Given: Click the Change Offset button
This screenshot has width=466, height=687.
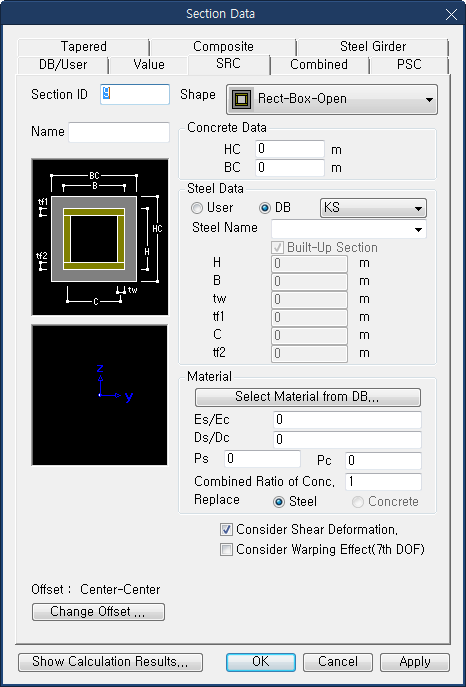Looking at the screenshot, I should pos(98,612).
